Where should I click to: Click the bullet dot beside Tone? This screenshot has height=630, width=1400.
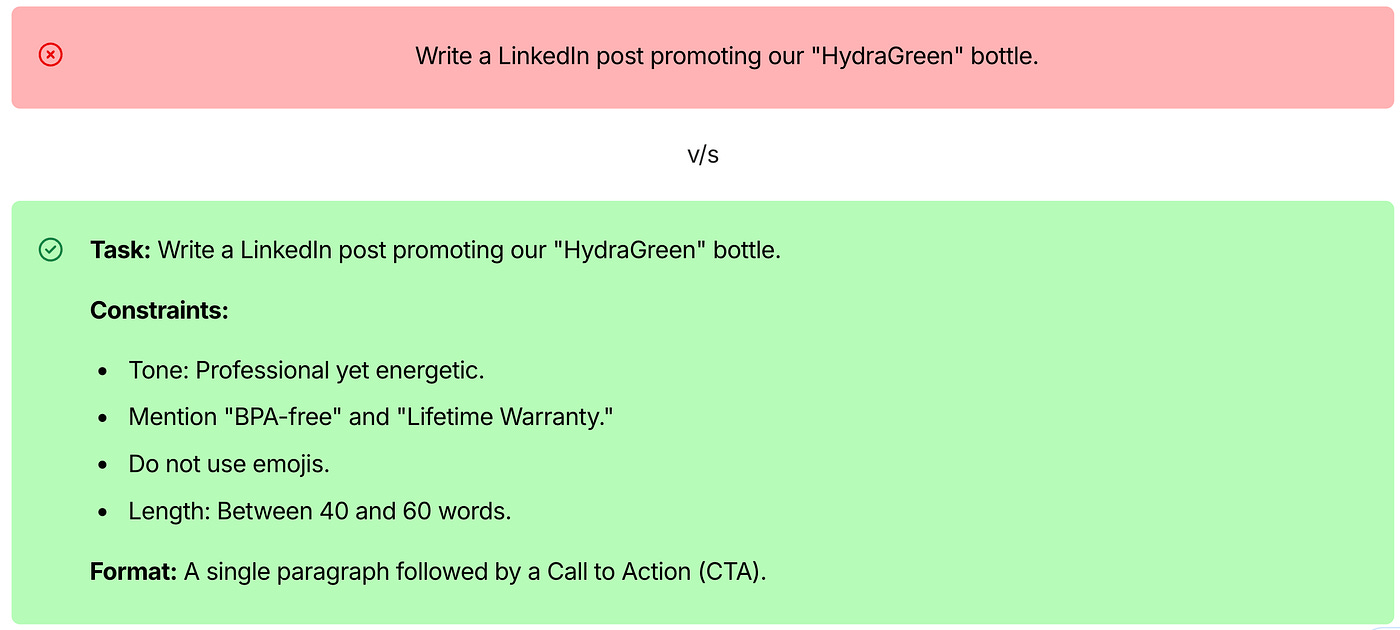(x=103, y=371)
